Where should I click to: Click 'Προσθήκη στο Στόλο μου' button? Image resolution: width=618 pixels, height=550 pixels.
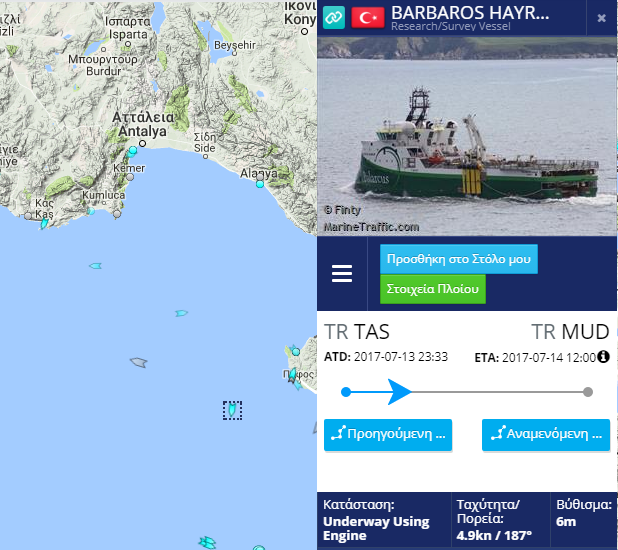(x=459, y=259)
